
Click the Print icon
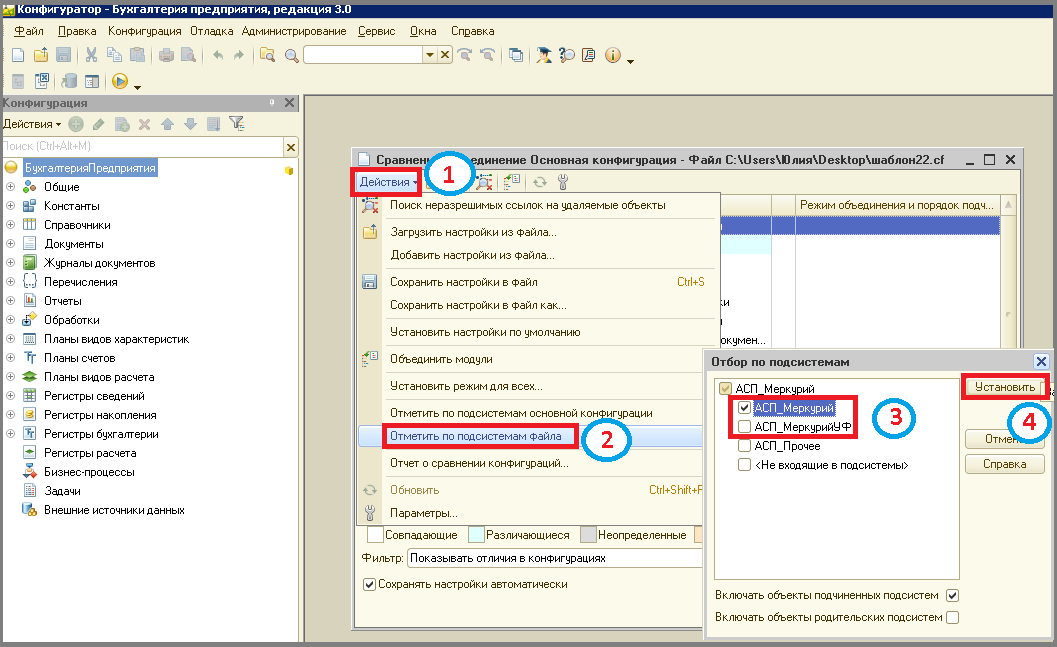pos(166,55)
